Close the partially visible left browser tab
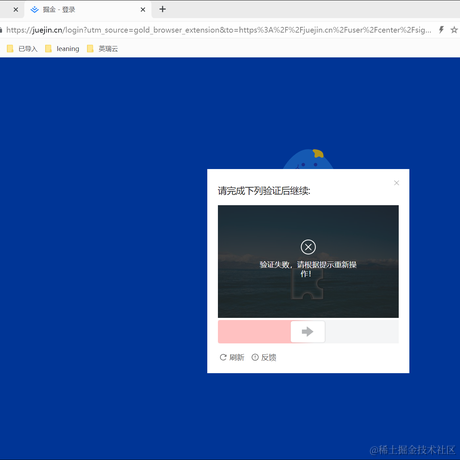Viewport: 460px width, 460px height. tap(16, 10)
